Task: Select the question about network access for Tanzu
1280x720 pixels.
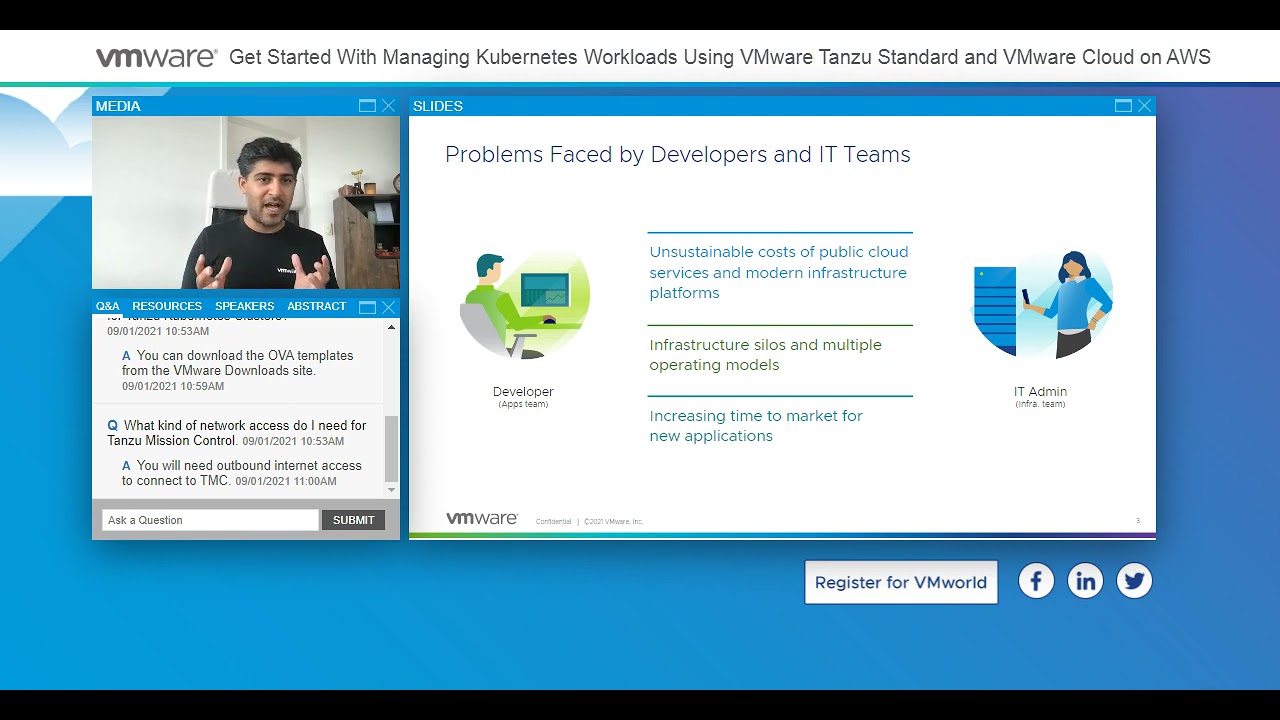Action: (236, 433)
